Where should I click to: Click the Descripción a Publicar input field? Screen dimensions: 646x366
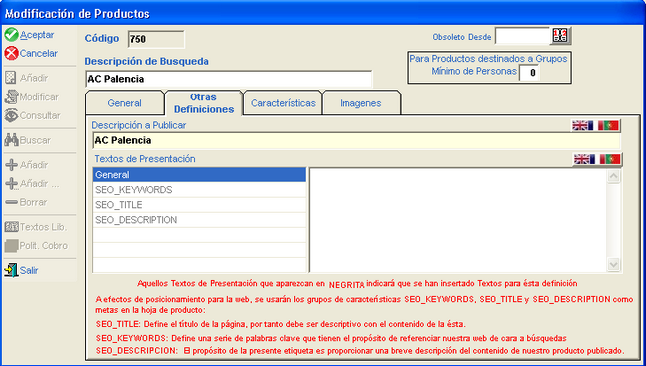pos(356,141)
